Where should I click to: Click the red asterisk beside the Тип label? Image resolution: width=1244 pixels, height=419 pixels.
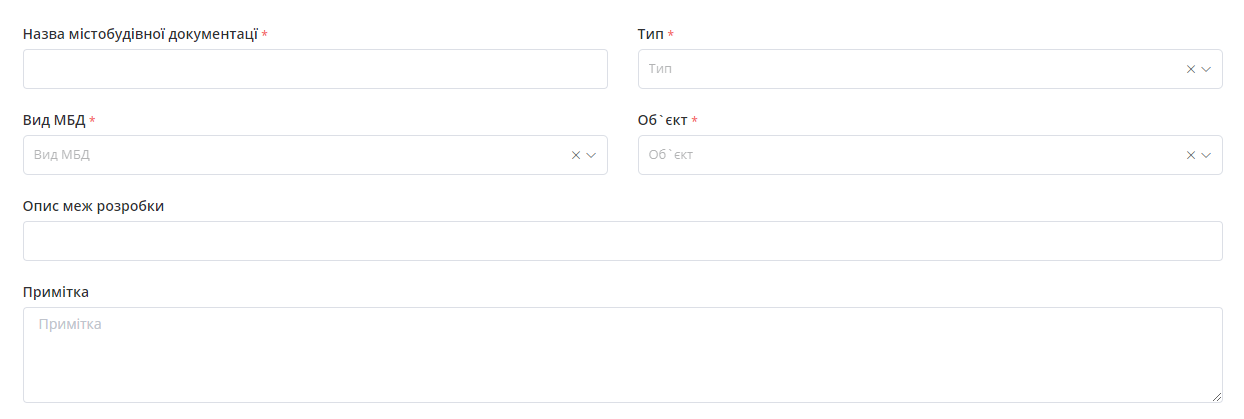tap(671, 34)
